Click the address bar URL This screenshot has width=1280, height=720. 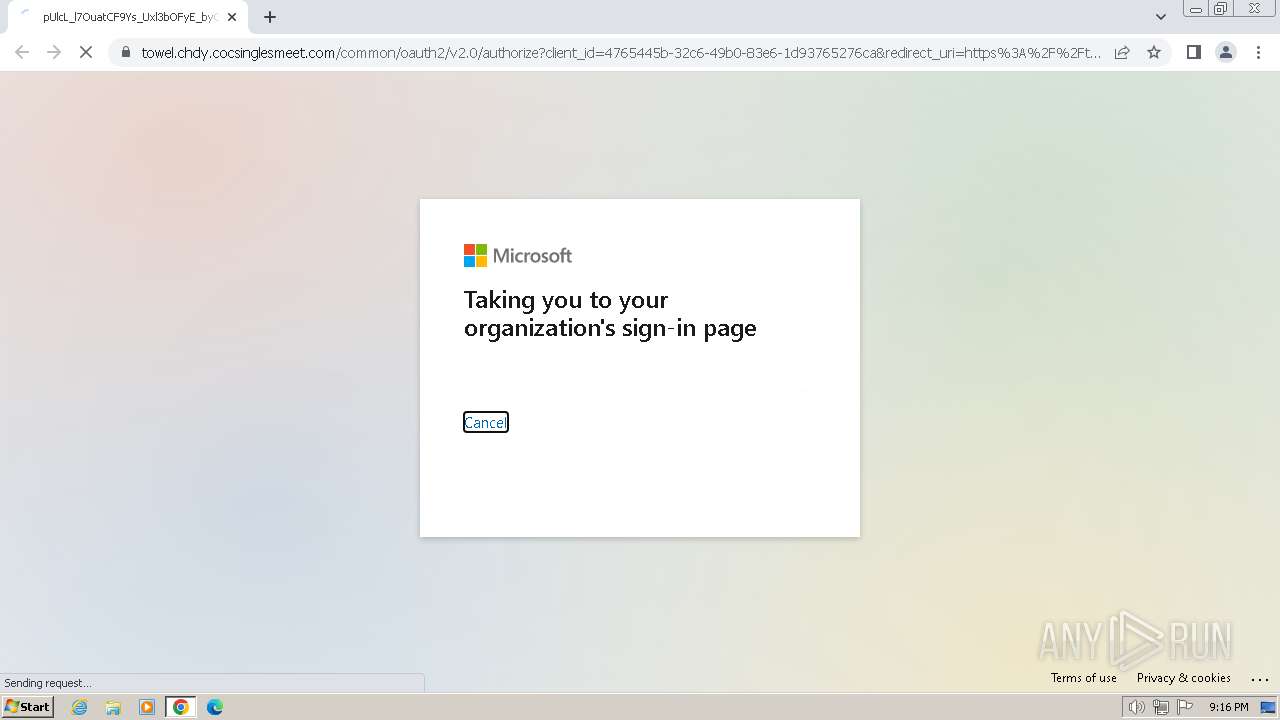(x=620, y=53)
